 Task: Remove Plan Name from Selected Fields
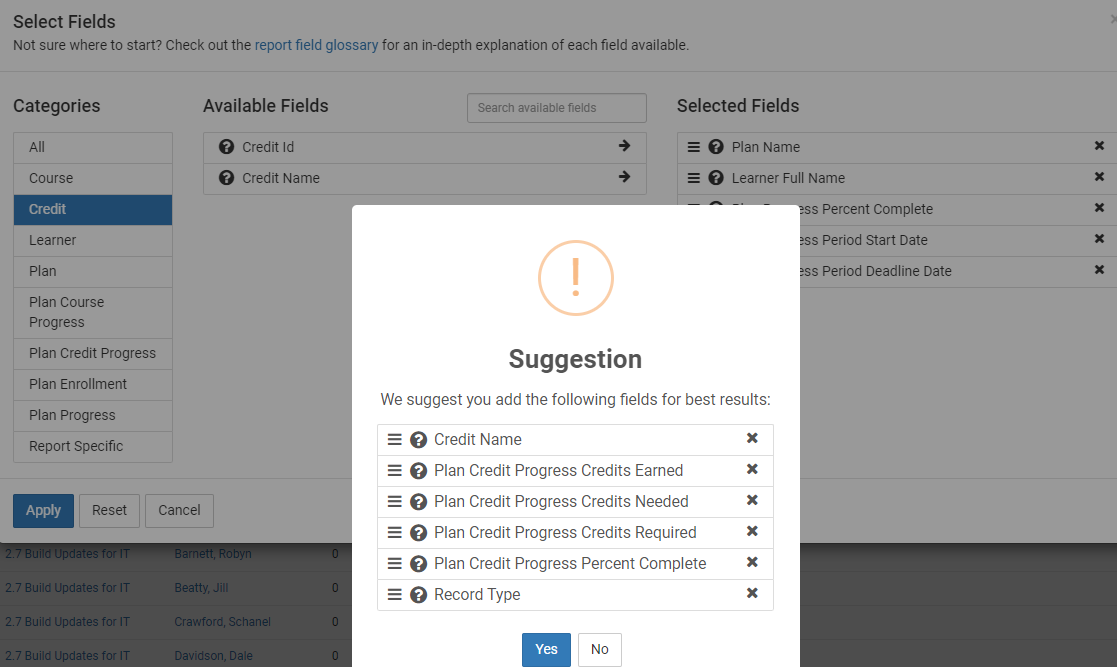(1099, 145)
